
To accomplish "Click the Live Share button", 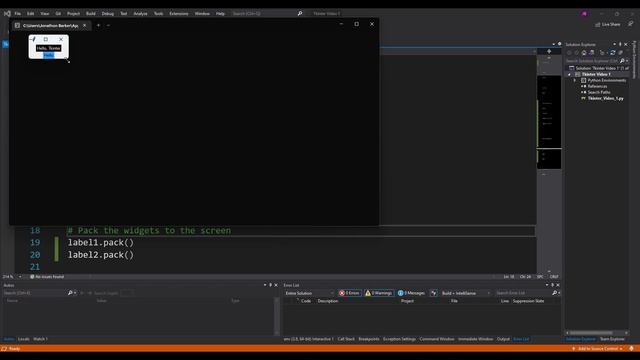I will (608, 24).
